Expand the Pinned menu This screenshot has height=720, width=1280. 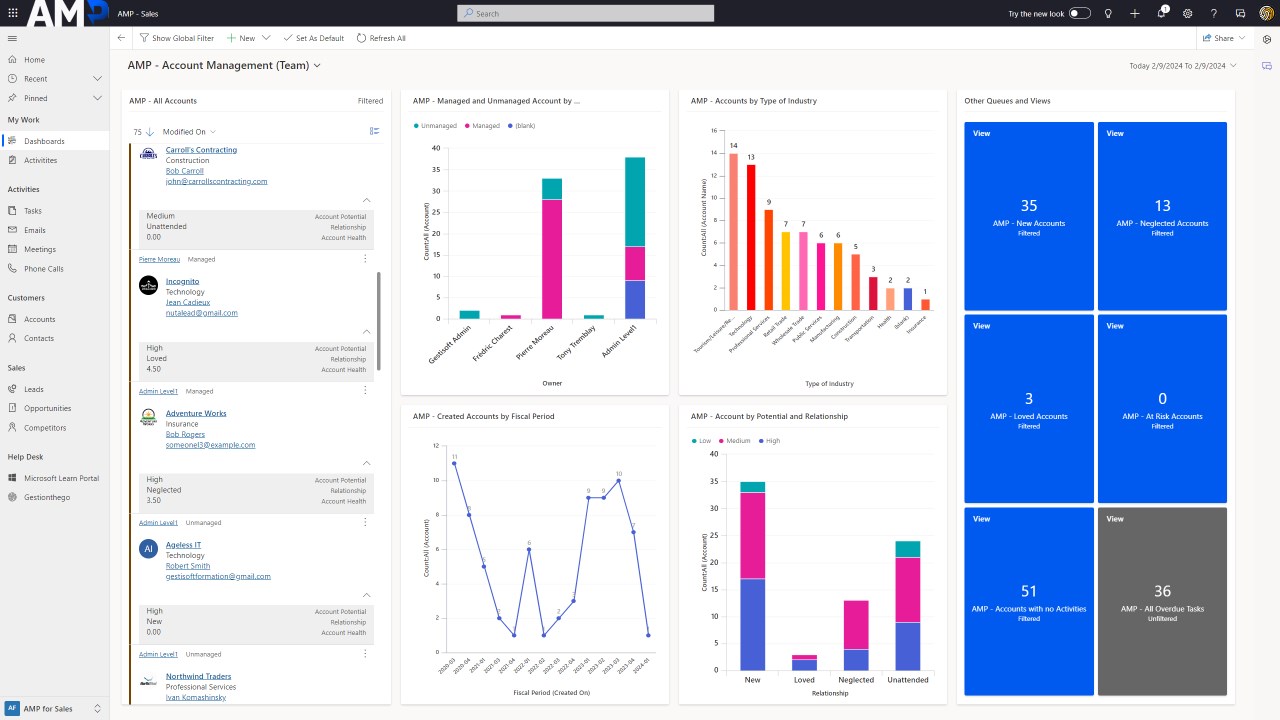coord(97,98)
